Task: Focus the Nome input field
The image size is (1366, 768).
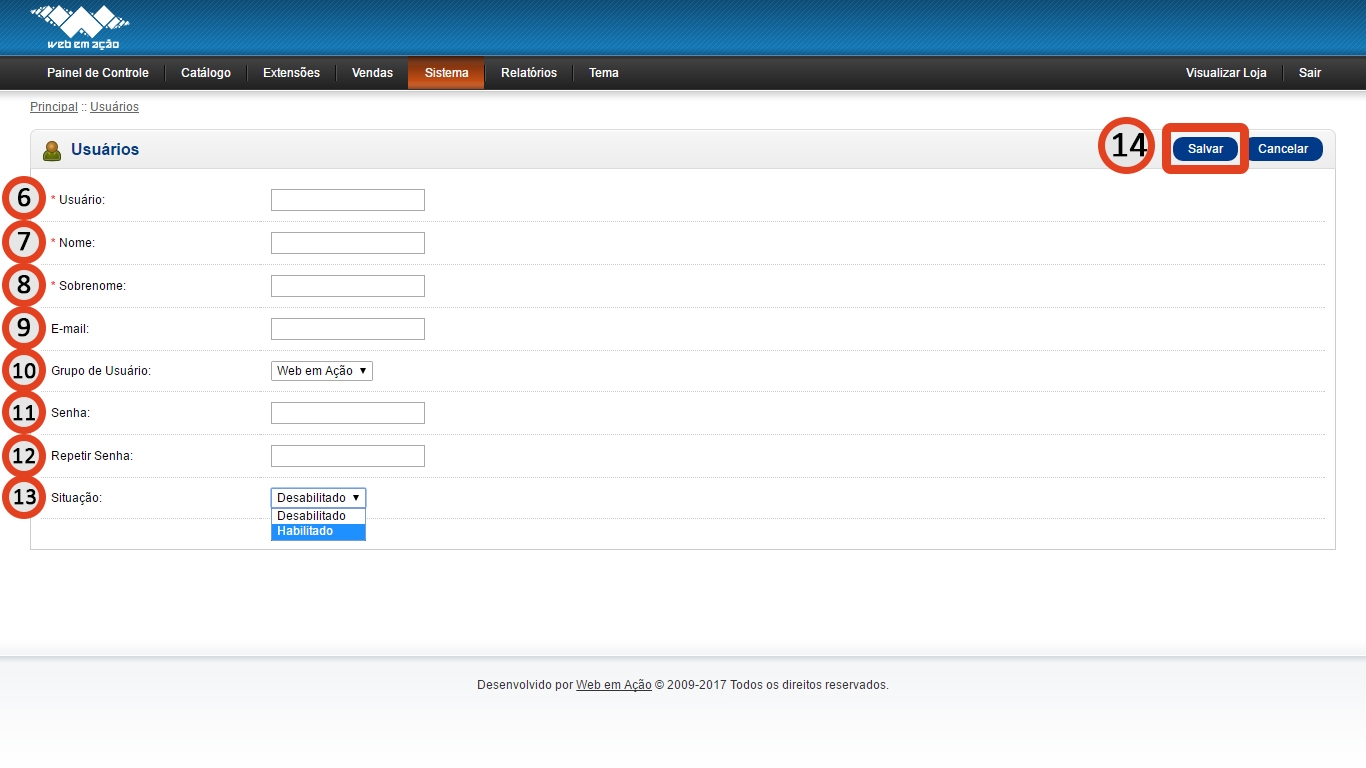Action: (348, 243)
